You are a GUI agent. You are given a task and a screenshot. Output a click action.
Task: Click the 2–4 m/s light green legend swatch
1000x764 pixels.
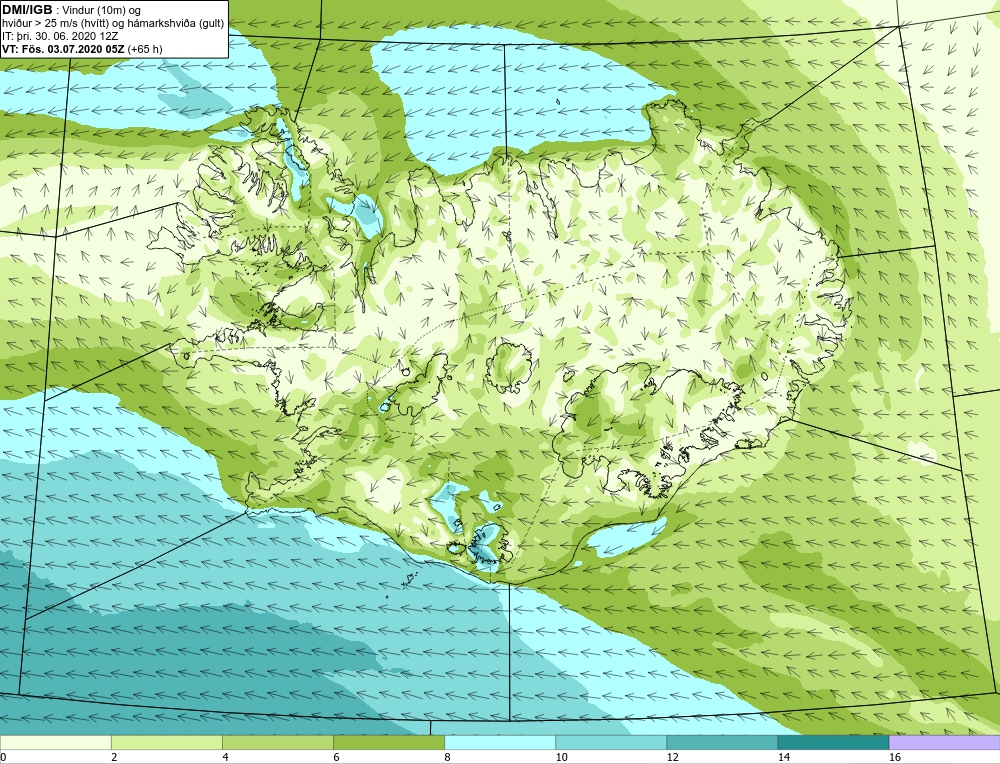166,742
